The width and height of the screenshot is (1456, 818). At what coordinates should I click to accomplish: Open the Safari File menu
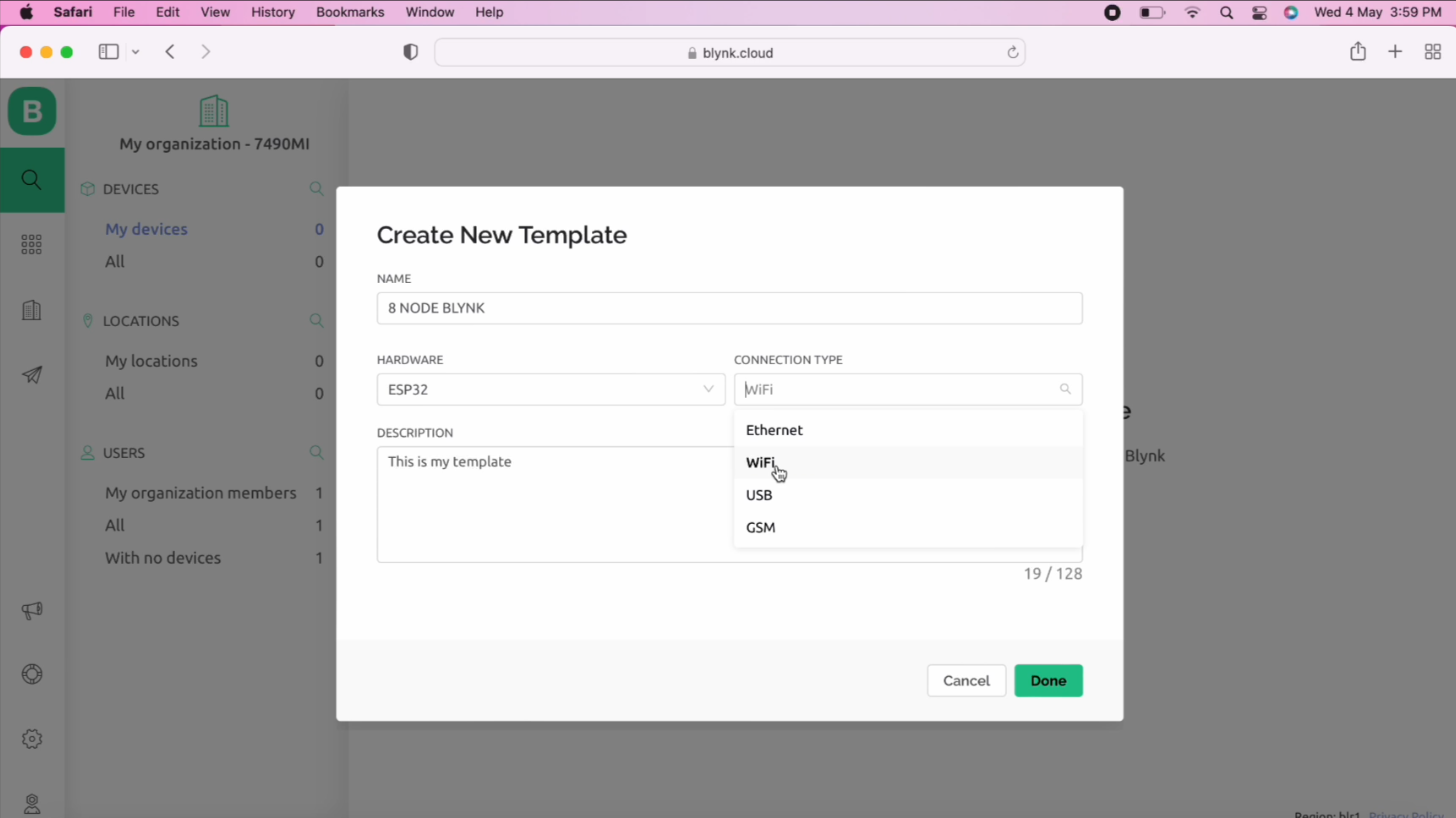[x=124, y=12]
